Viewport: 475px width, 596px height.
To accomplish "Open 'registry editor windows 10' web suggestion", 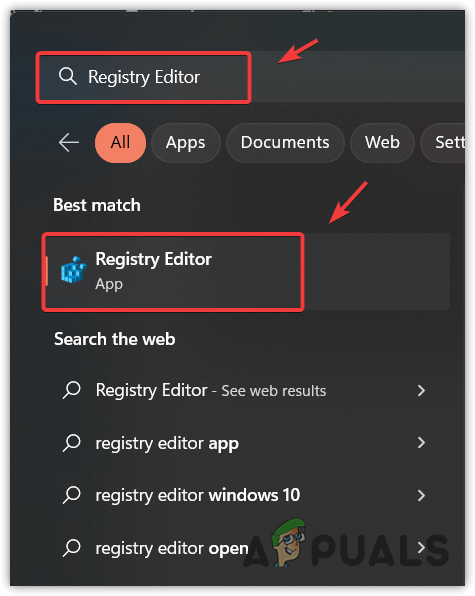I will (243, 495).
